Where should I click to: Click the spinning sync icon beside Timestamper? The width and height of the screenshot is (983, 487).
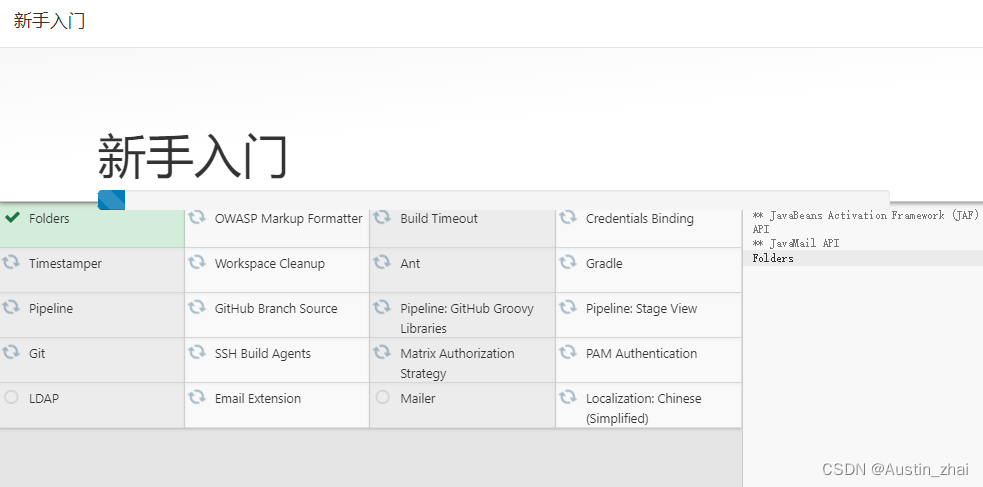[12, 263]
